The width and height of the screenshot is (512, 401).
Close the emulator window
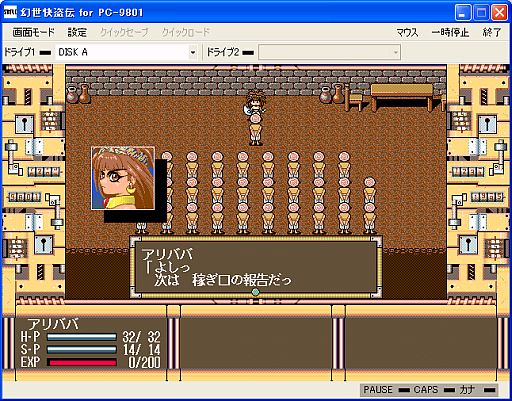tap(500, 13)
